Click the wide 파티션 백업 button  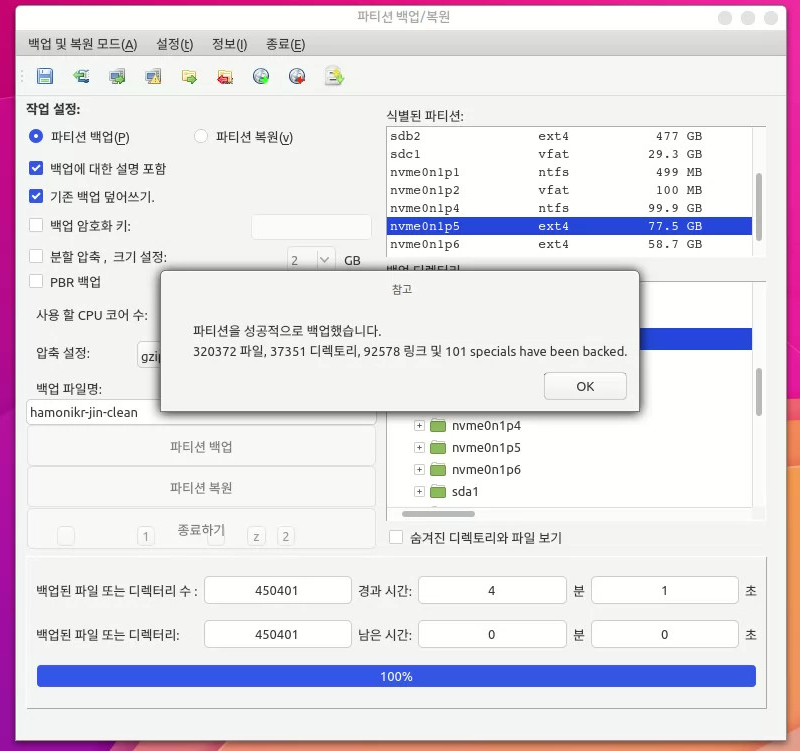point(201,446)
